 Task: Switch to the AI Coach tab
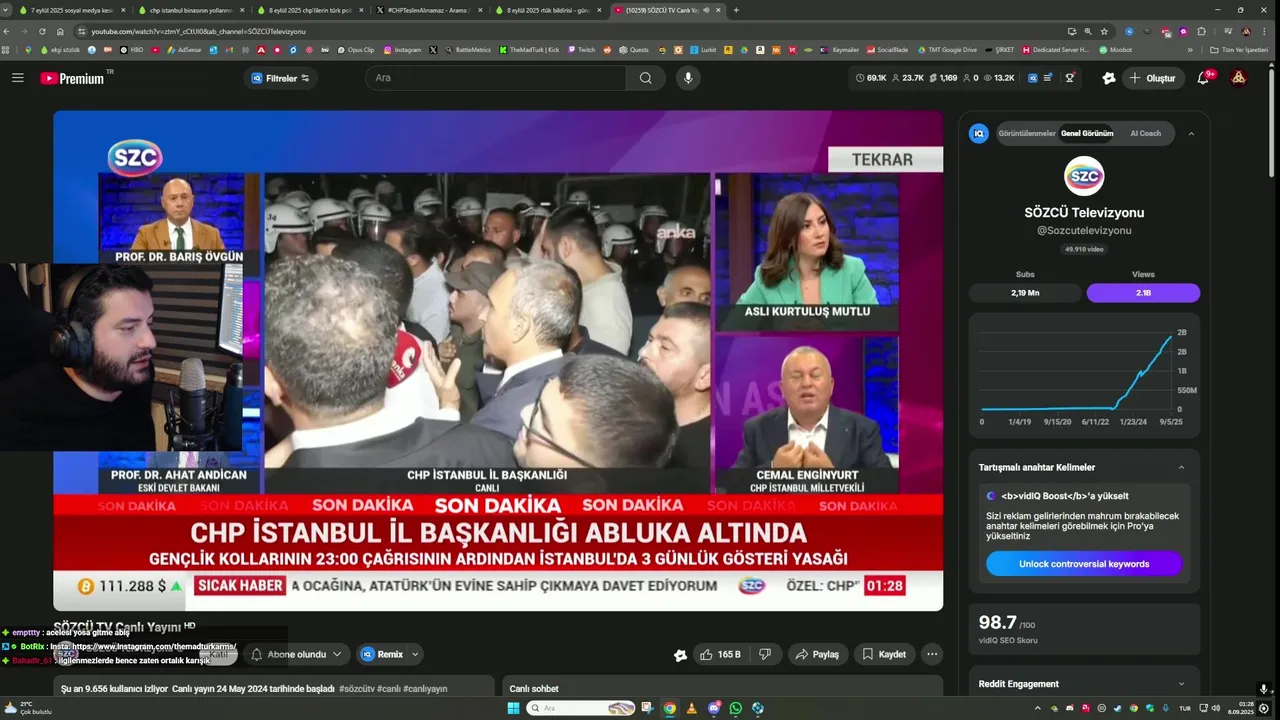click(1146, 133)
